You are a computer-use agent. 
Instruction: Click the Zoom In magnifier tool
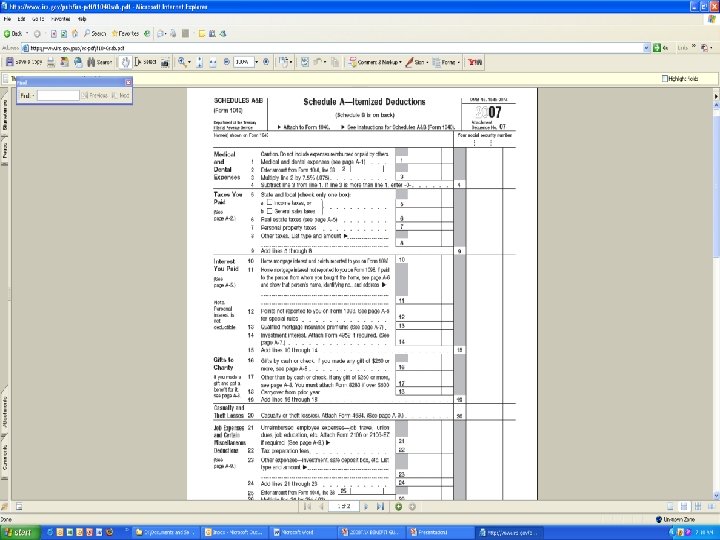coord(182,62)
